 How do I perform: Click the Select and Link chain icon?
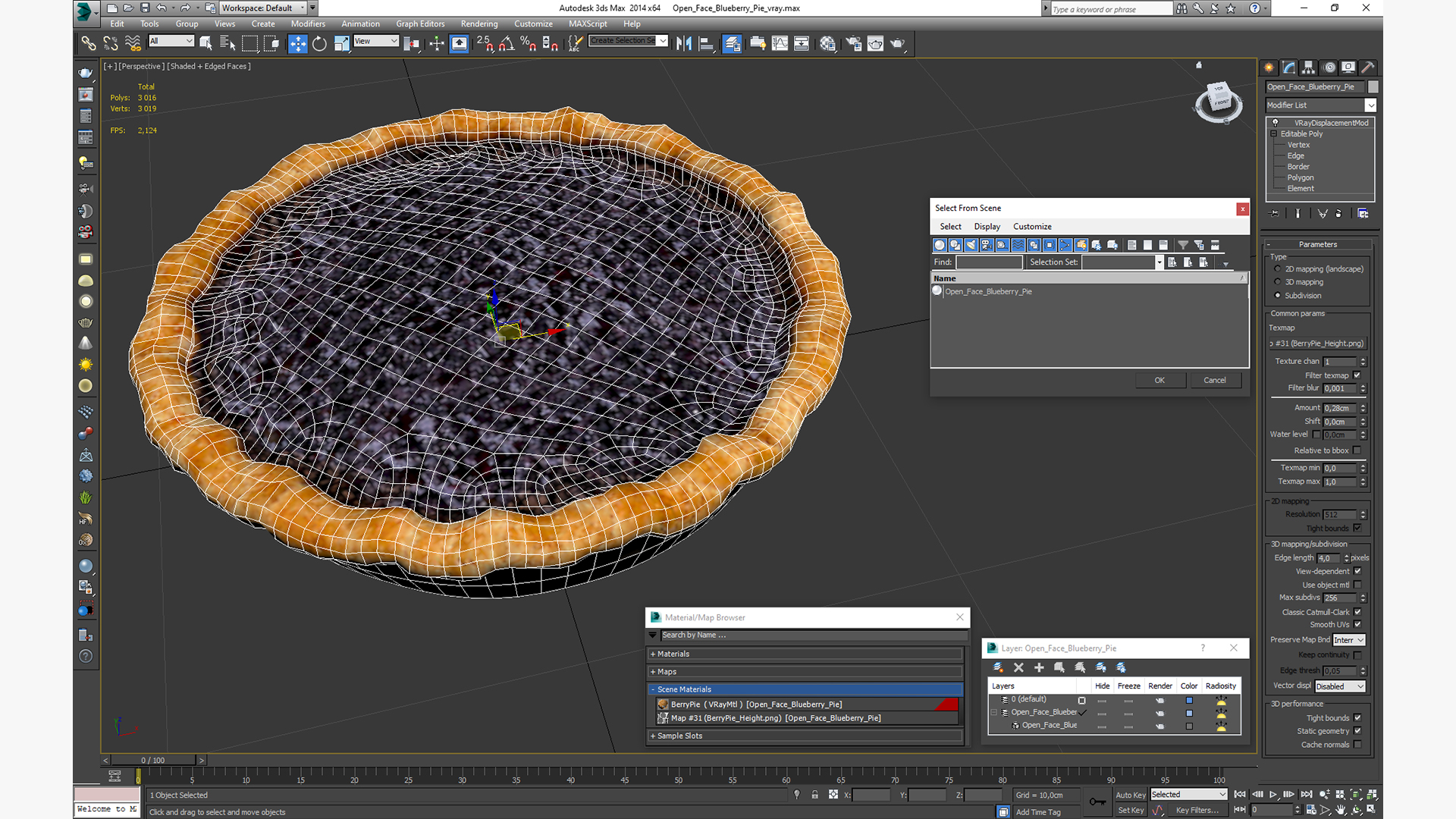pyautogui.click(x=89, y=43)
